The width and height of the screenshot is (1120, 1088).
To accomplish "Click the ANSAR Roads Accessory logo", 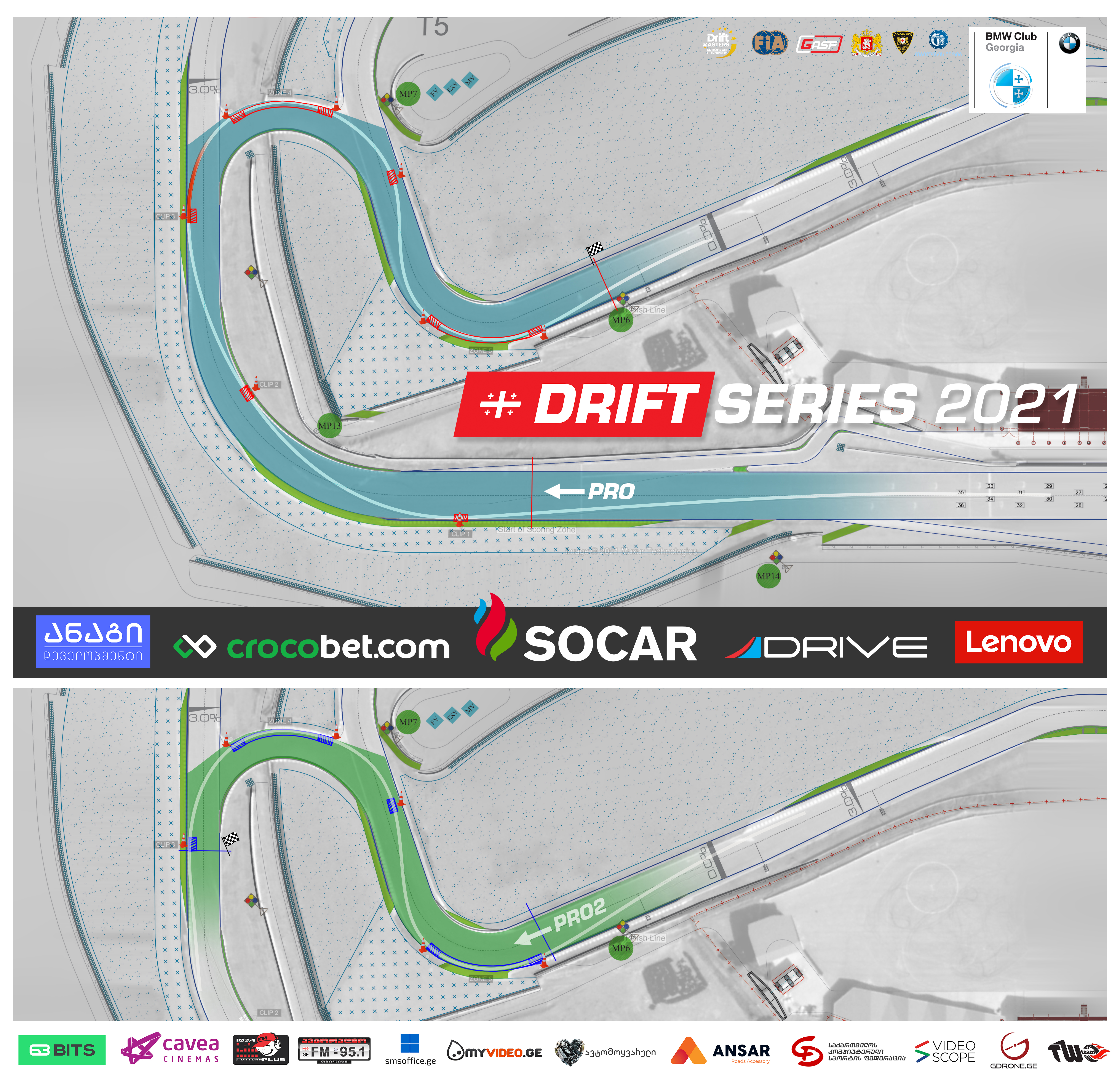I will [x=721, y=1050].
